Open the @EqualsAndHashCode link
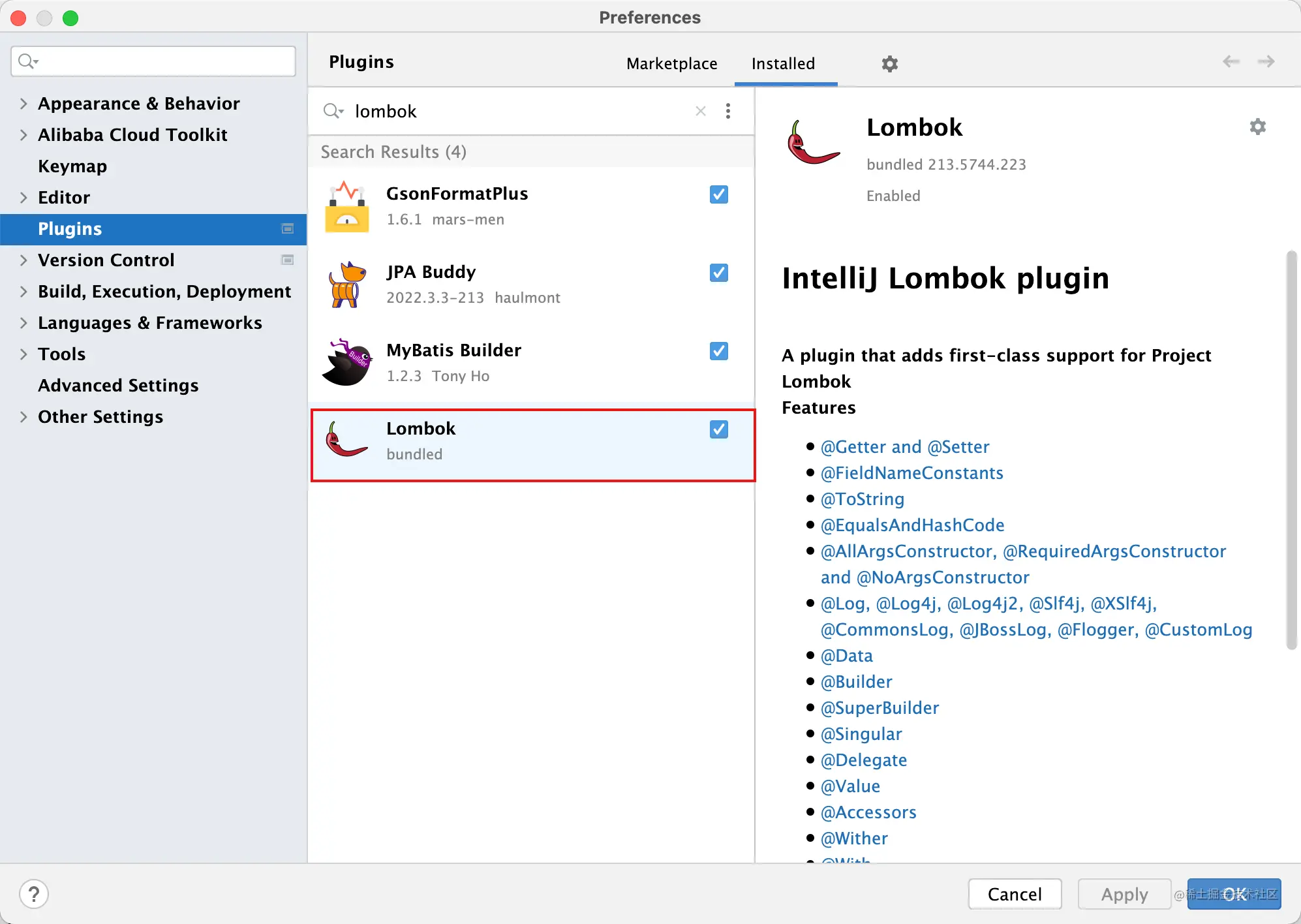The height and width of the screenshot is (924, 1301). [912, 525]
